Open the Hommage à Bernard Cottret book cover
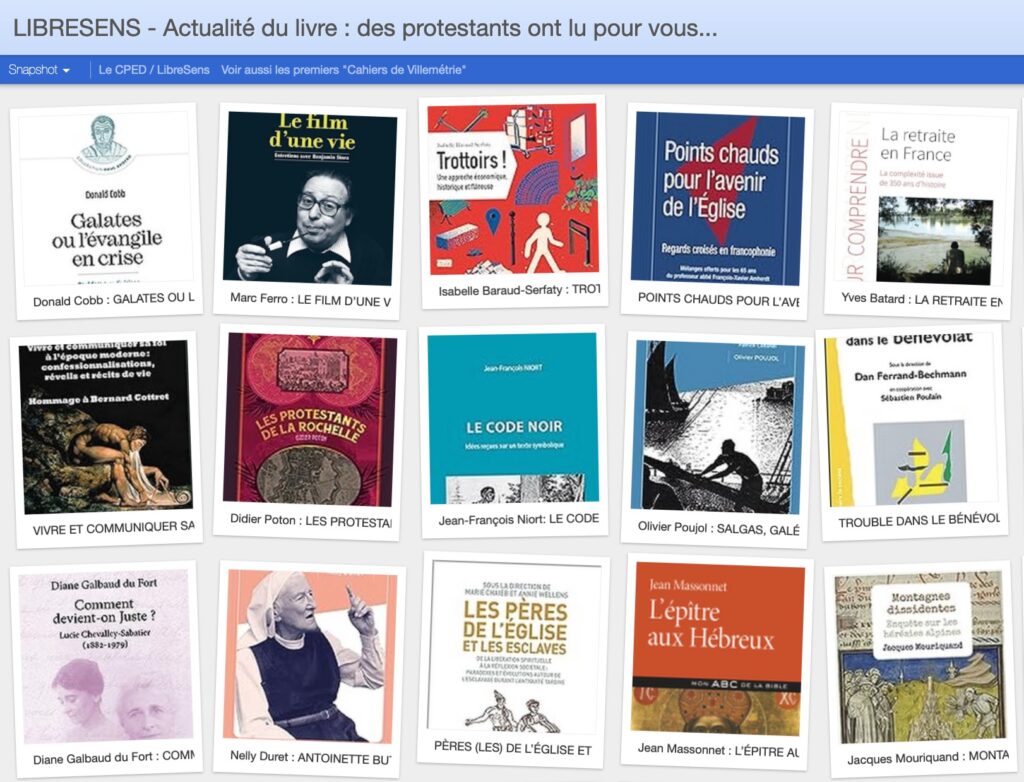 tap(106, 427)
